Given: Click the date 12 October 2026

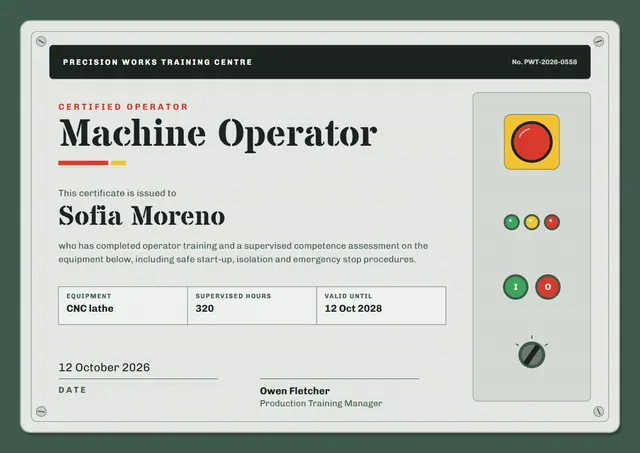Looking at the screenshot, I should pyautogui.click(x=104, y=367).
